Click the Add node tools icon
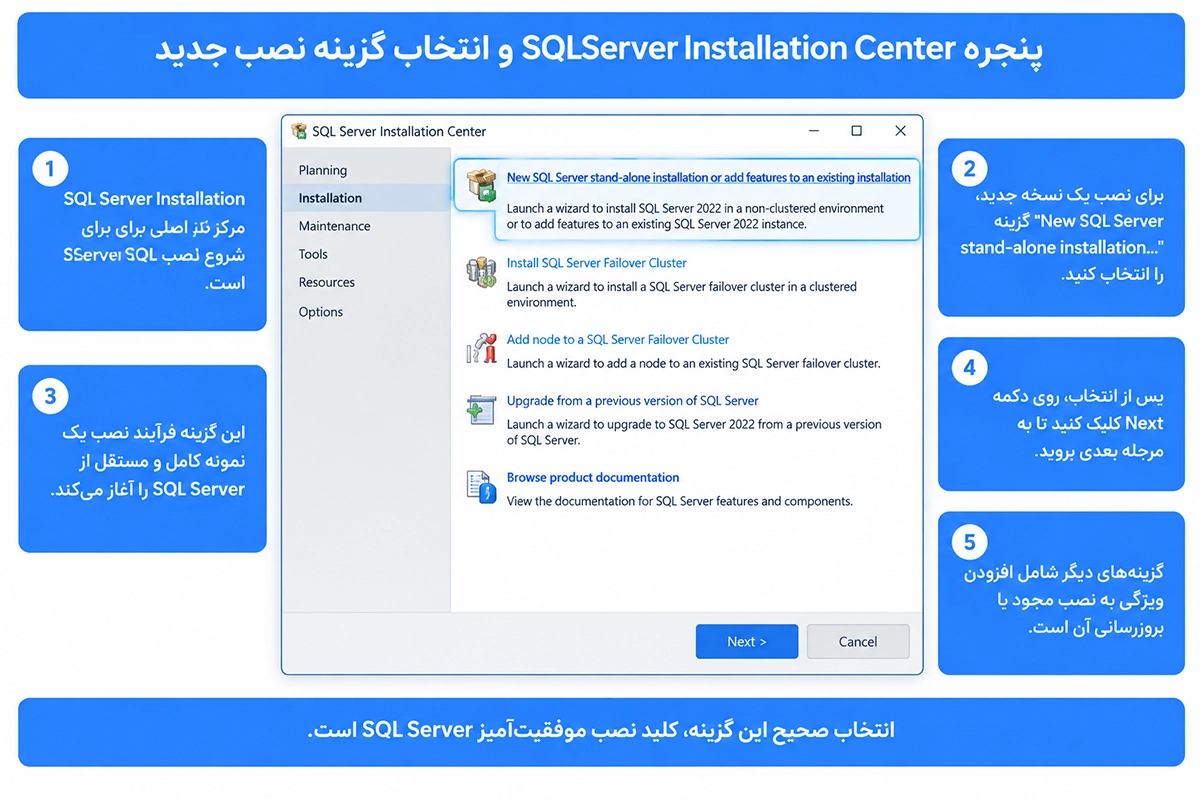The height and width of the screenshot is (800, 1200). 481,347
